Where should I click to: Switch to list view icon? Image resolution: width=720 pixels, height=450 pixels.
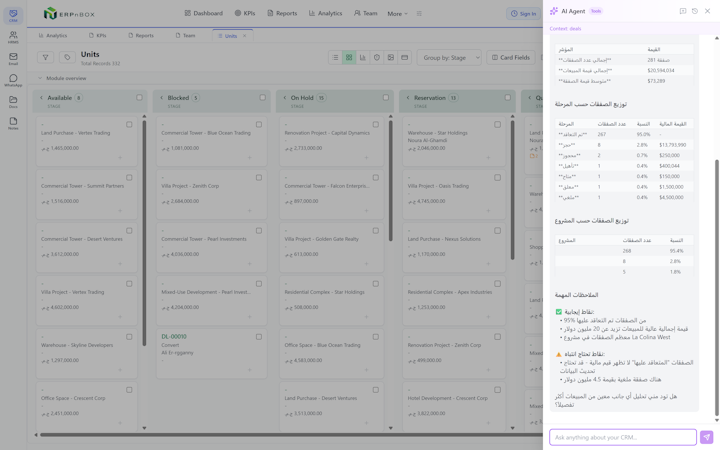pos(335,57)
